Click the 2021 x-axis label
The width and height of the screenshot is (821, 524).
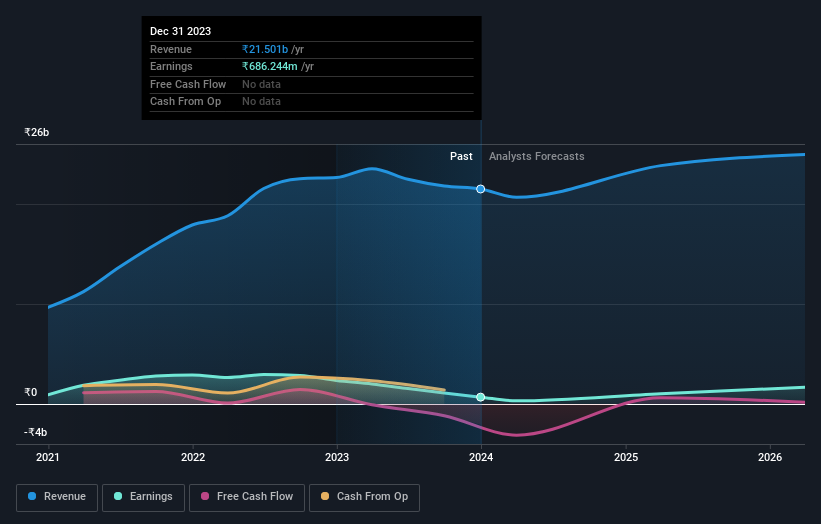coord(48,458)
